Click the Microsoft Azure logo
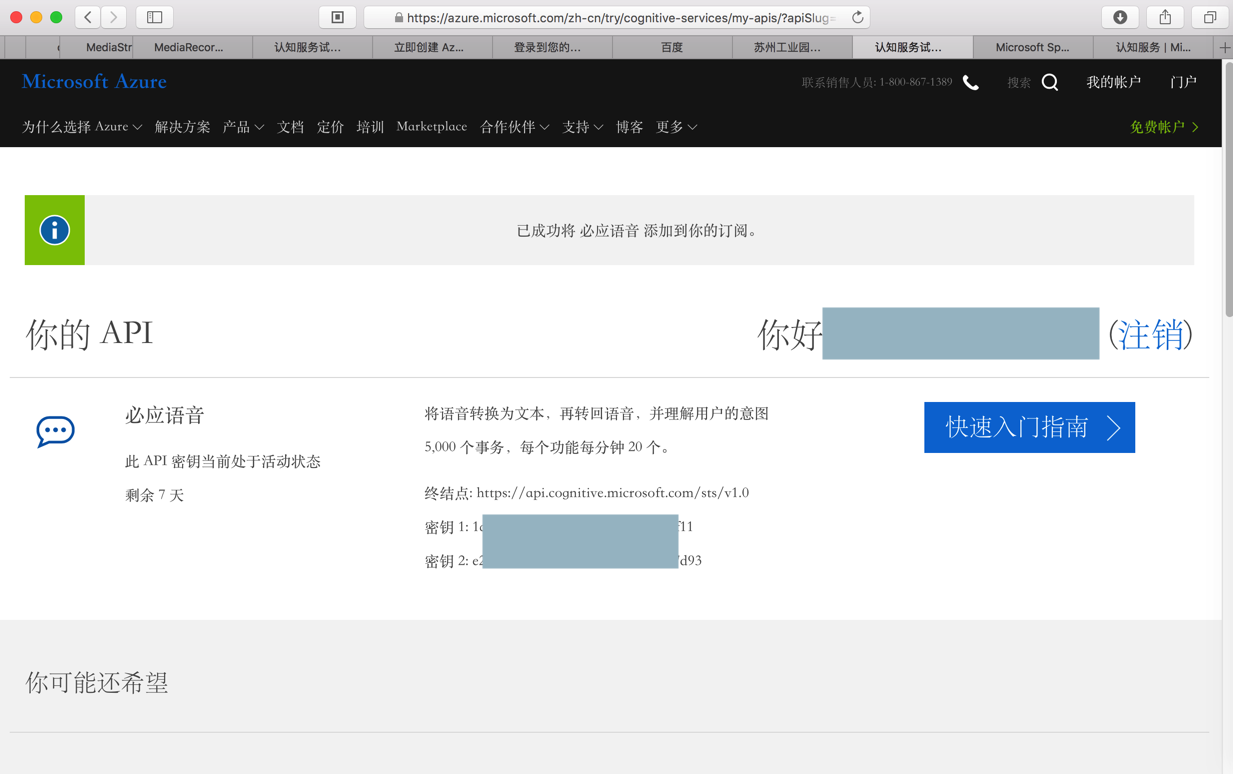 click(94, 82)
